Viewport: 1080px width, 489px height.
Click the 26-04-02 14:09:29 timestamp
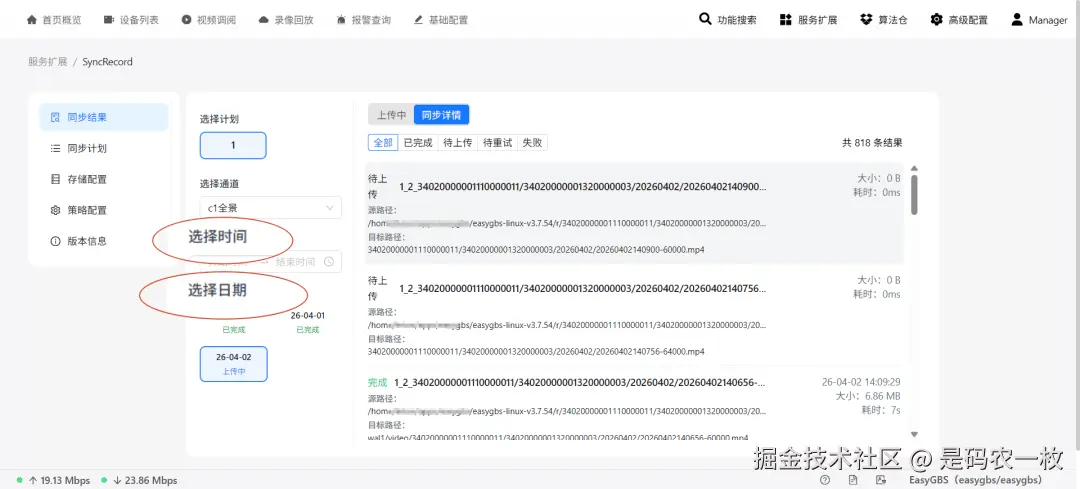861,382
